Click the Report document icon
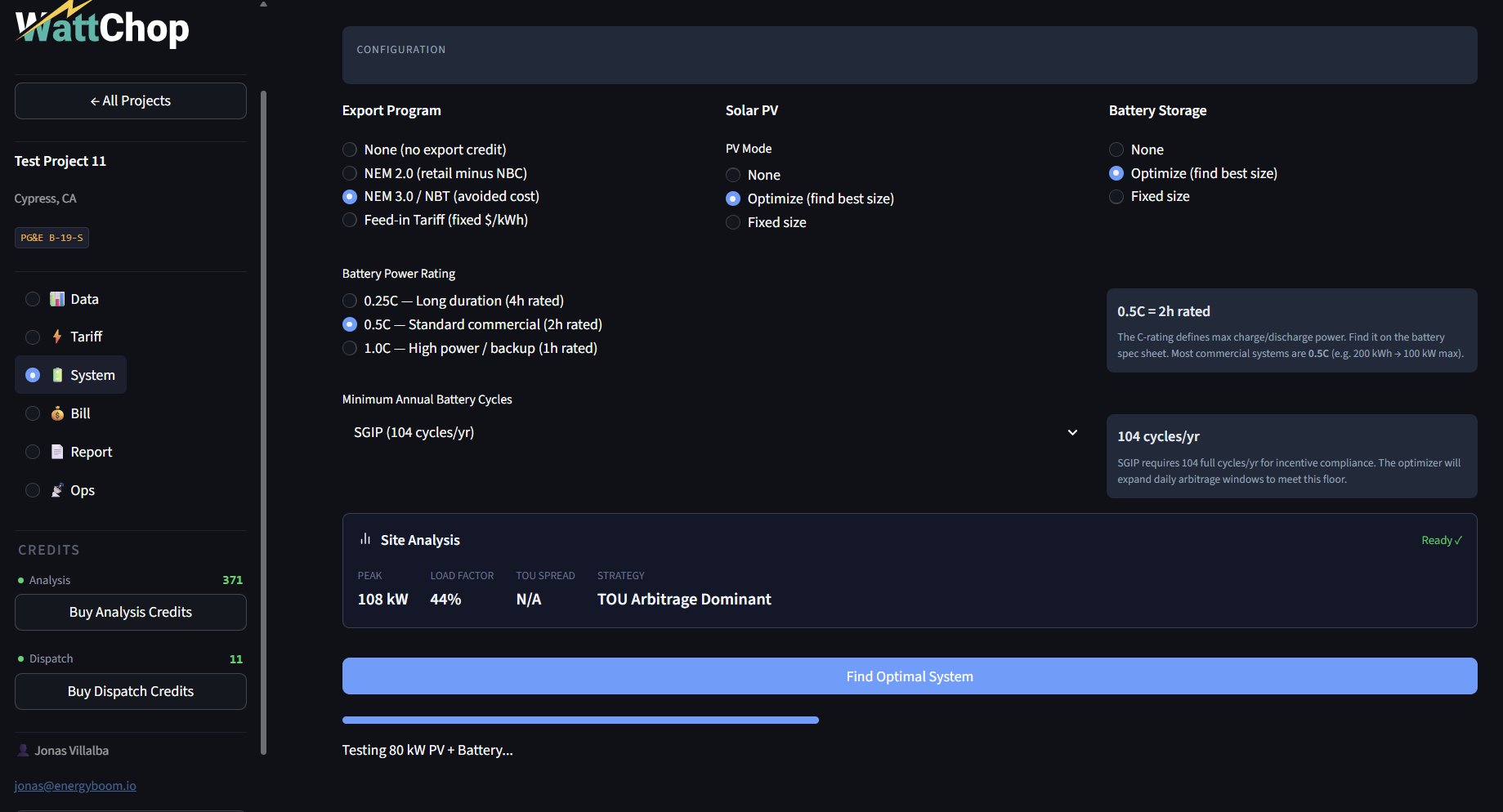 pos(56,451)
